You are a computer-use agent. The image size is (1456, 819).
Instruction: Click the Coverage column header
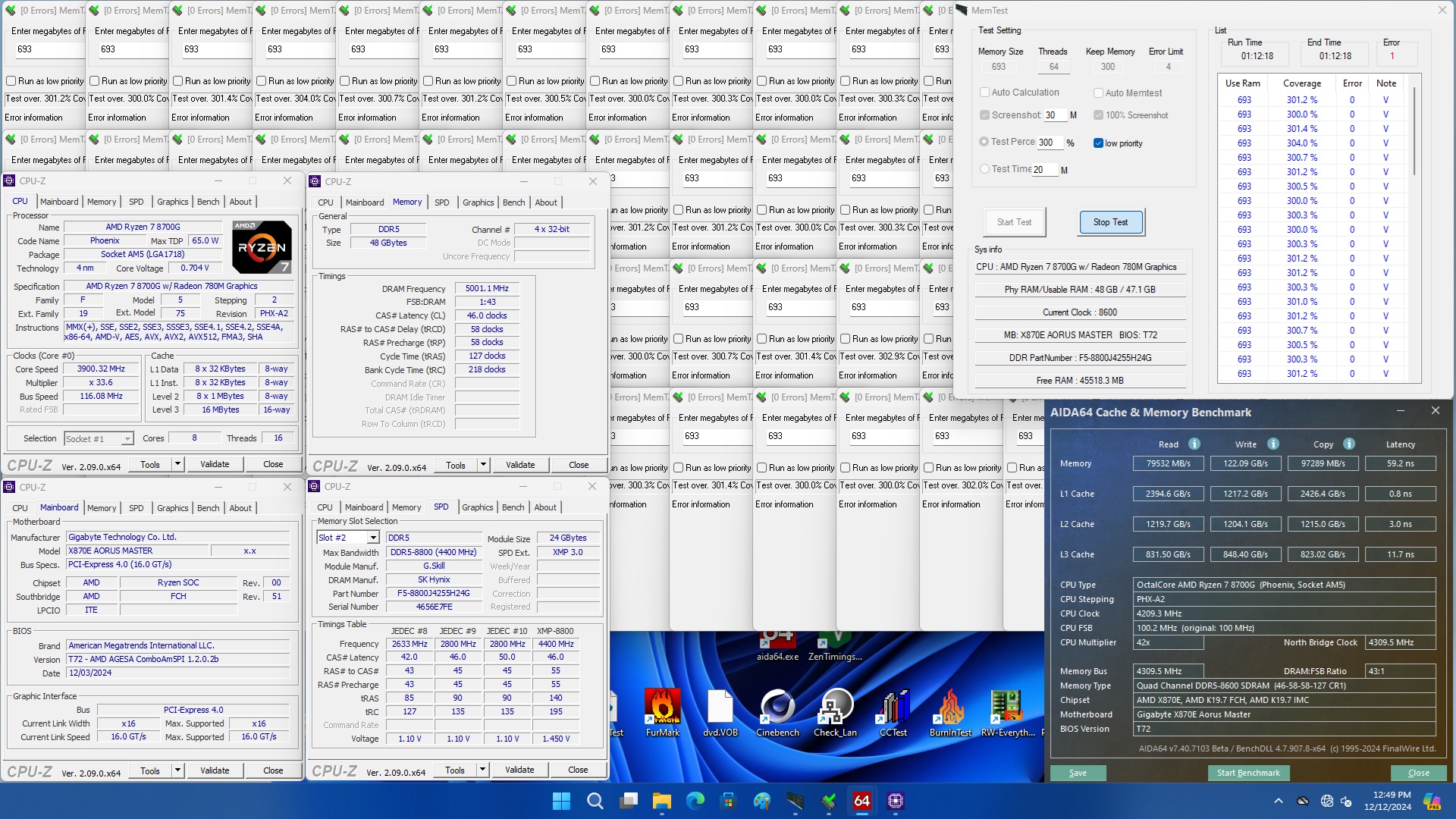coord(1302,83)
